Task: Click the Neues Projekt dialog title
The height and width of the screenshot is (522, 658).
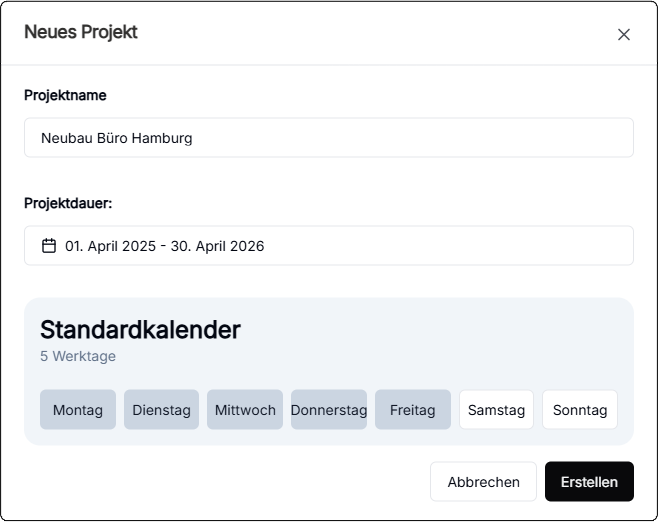Action: [81, 32]
